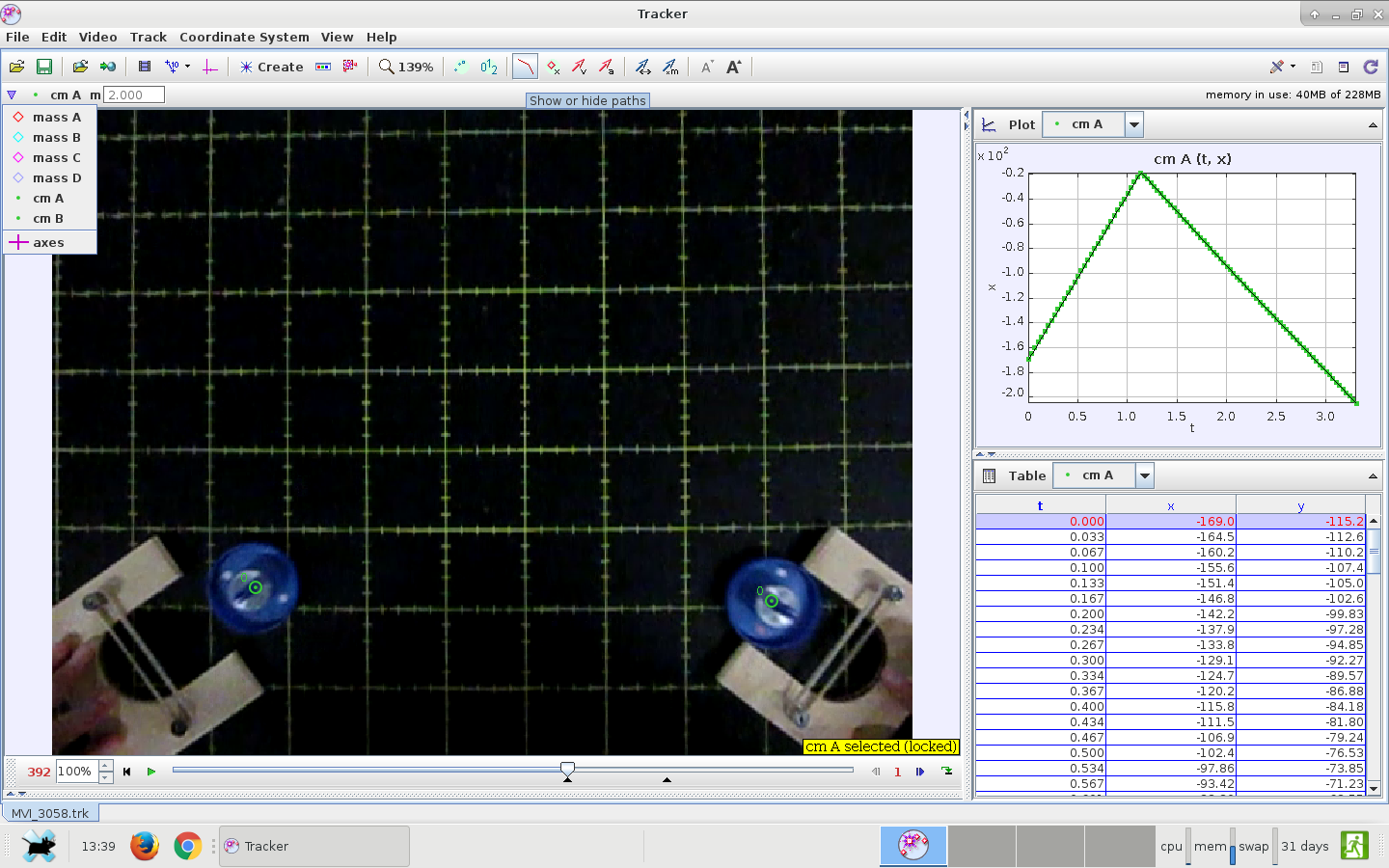The width and height of the screenshot is (1389, 868).
Task: Click the Open file folder icon
Action: coord(16,67)
